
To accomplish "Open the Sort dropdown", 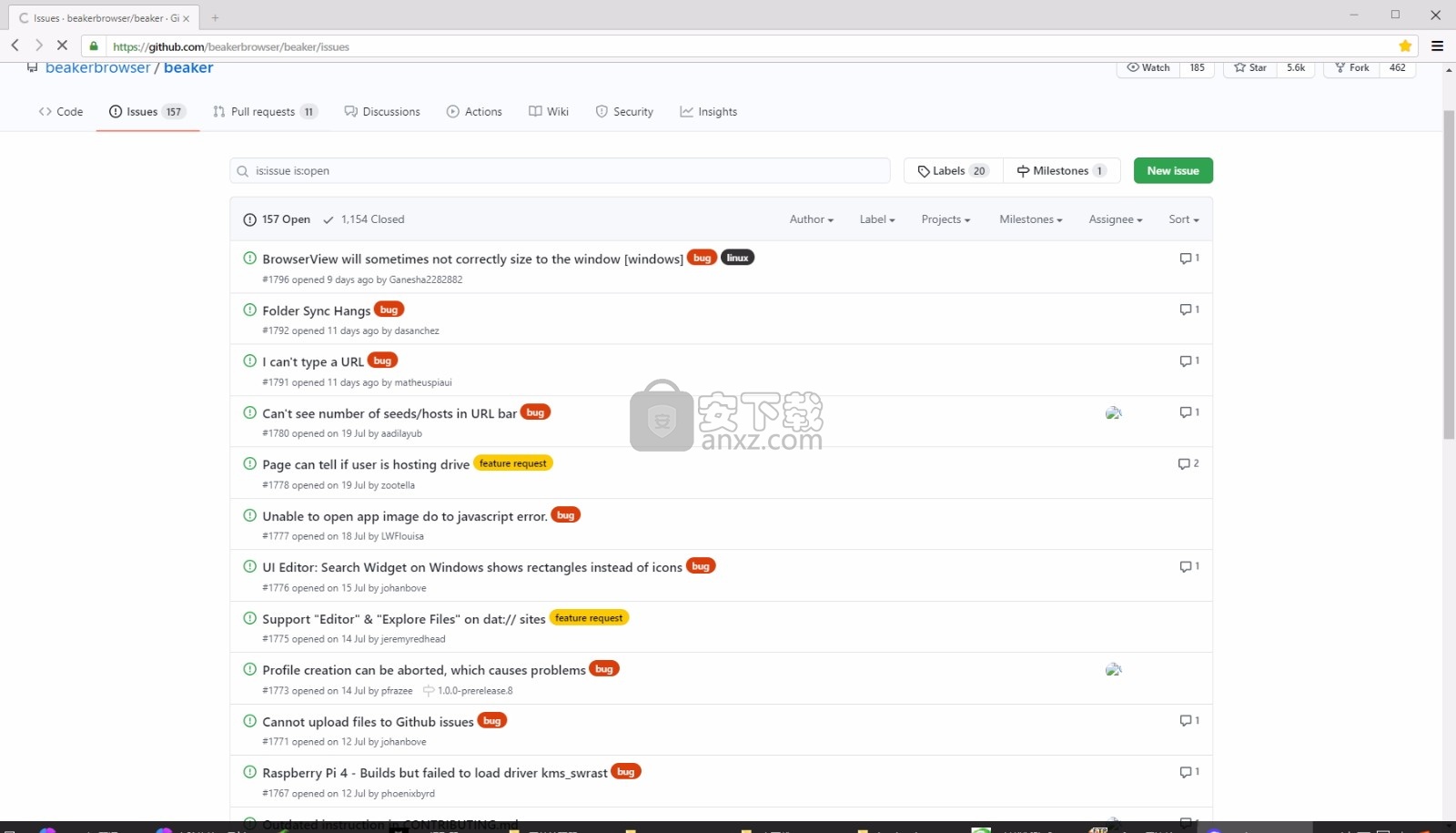I will (1184, 219).
